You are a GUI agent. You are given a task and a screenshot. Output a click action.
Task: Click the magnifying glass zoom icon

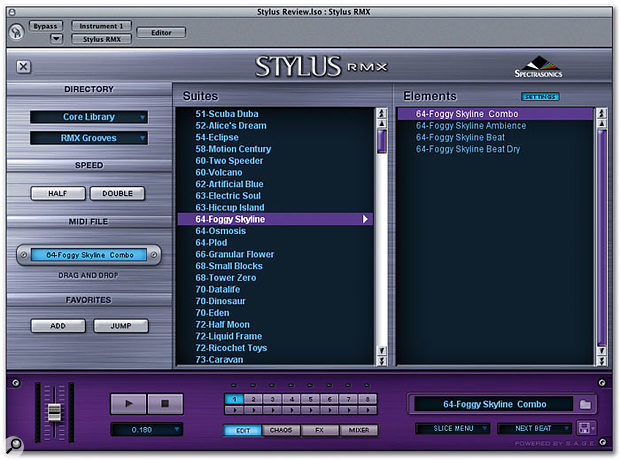[14, 445]
